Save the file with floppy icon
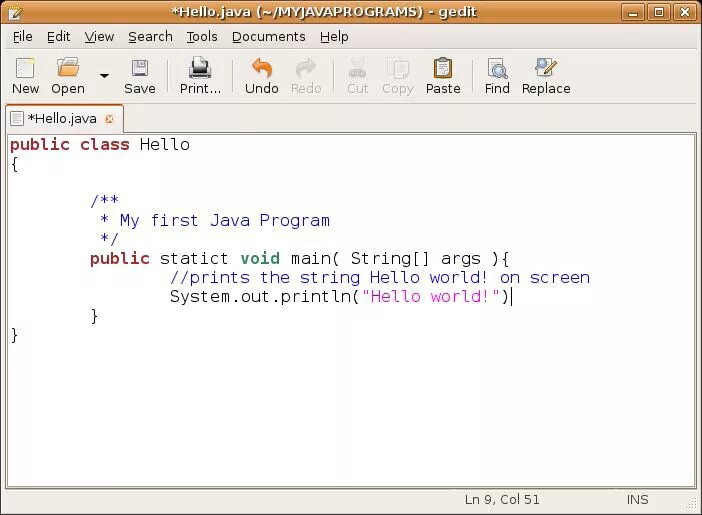 [140, 68]
